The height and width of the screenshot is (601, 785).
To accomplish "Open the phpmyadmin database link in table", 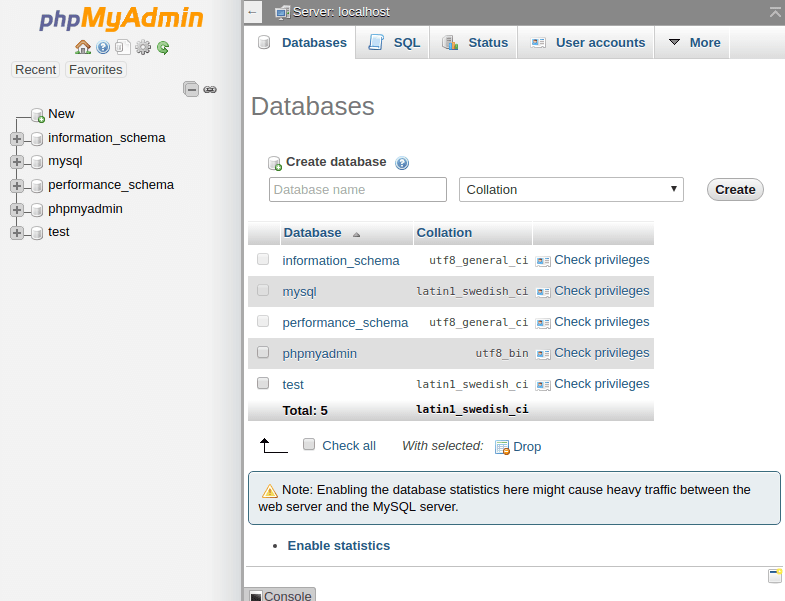I will (x=319, y=354).
